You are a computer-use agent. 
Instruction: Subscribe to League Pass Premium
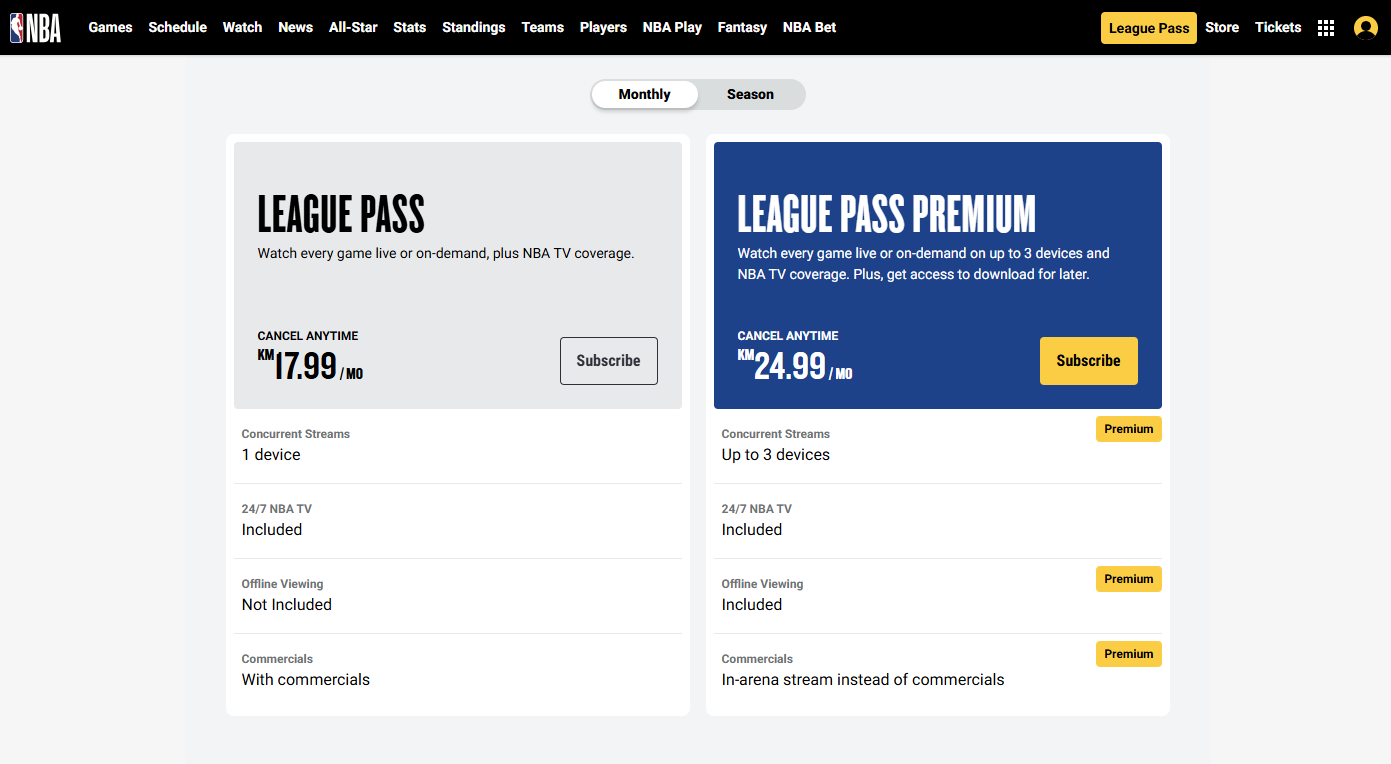(x=1088, y=361)
